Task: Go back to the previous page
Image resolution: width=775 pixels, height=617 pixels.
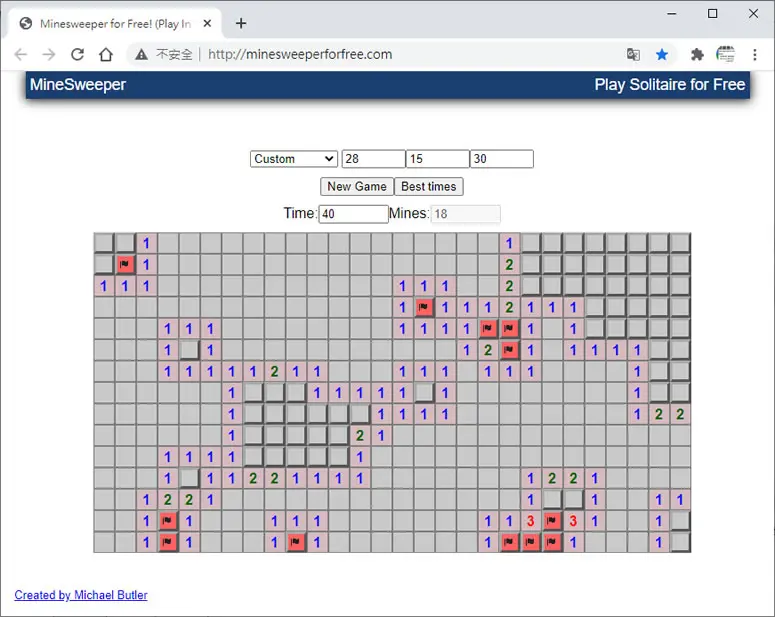Action: point(21,54)
